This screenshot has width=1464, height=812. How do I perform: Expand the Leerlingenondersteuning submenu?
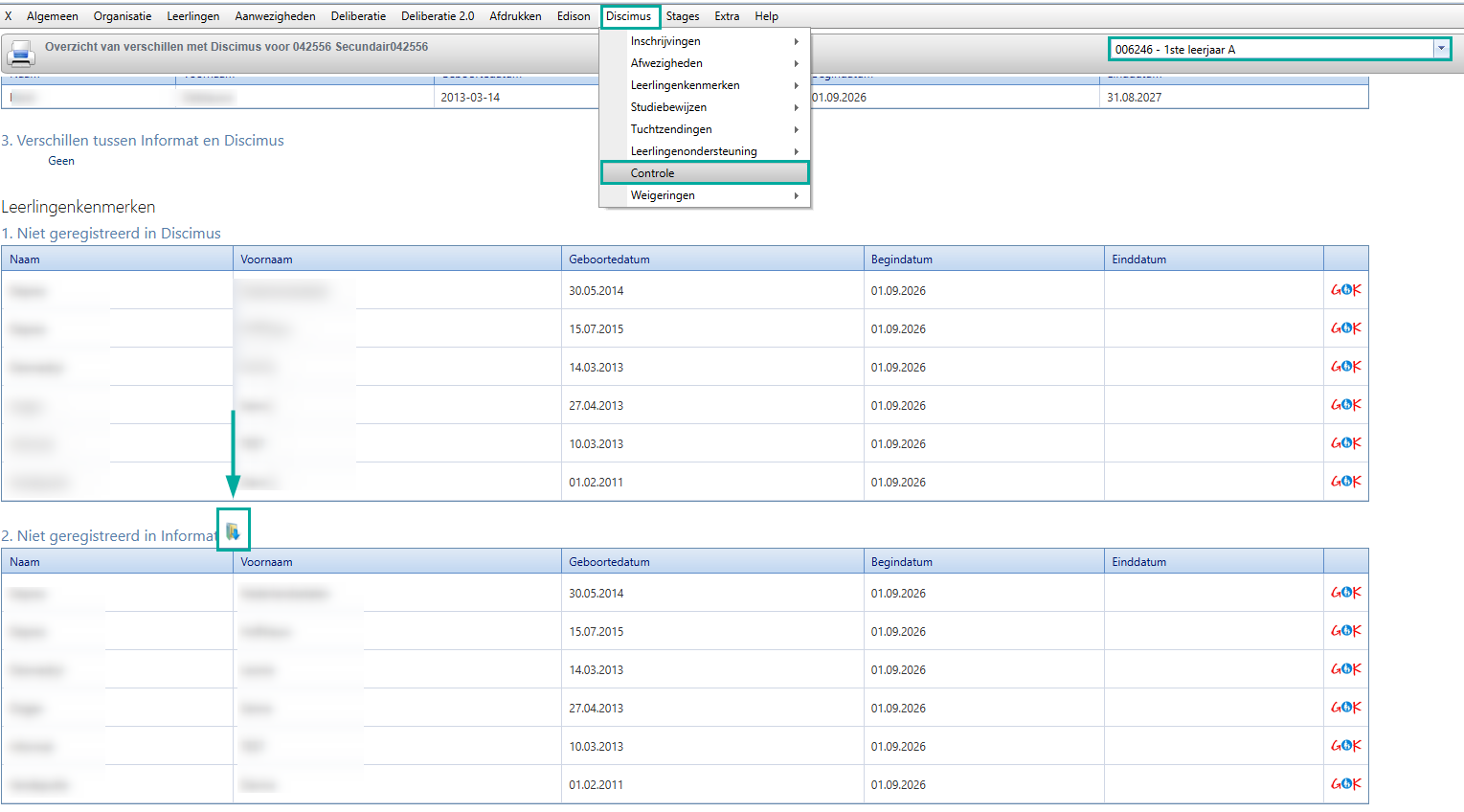[x=705, y=151]
